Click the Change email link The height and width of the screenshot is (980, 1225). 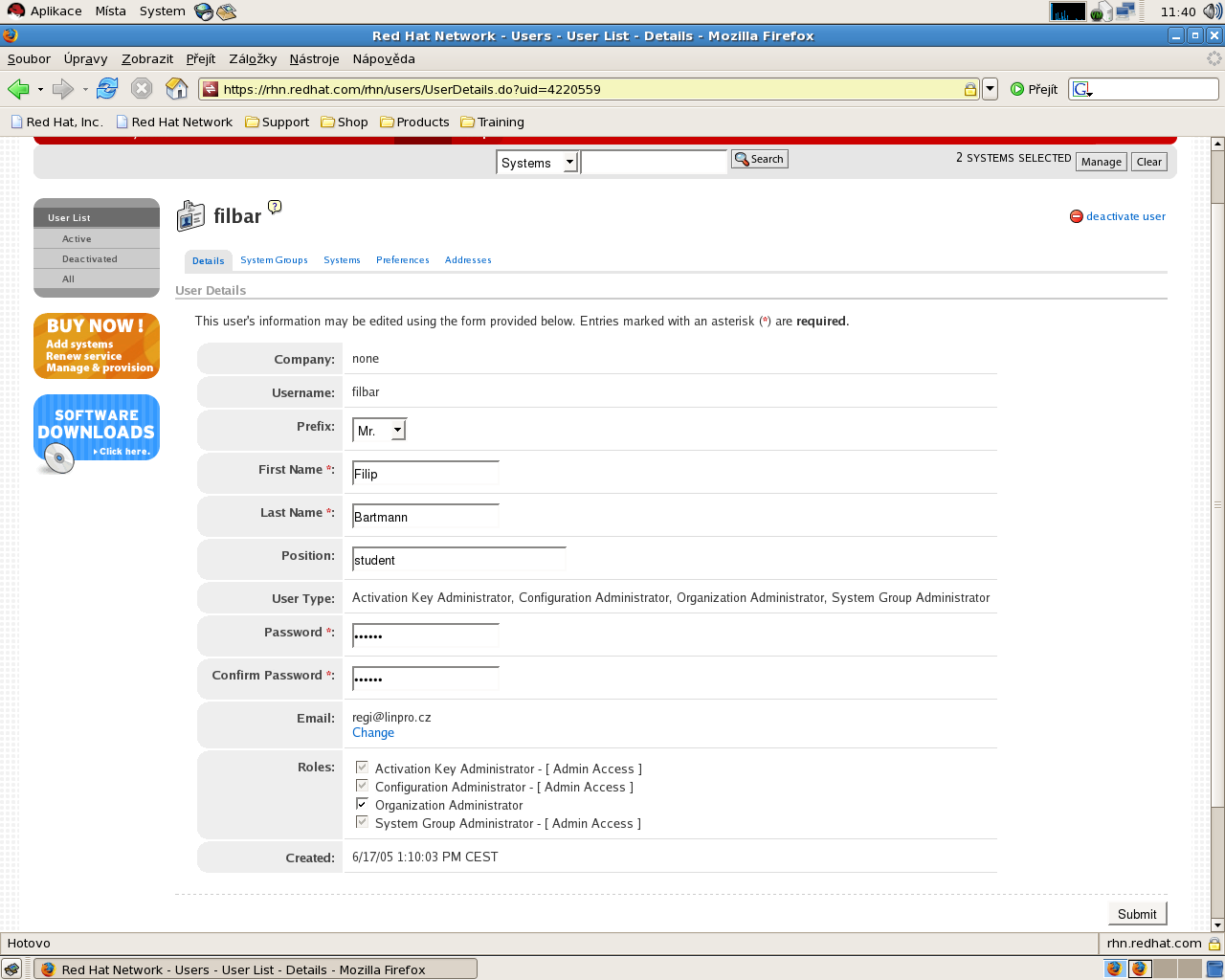click(x=373, y=733)
